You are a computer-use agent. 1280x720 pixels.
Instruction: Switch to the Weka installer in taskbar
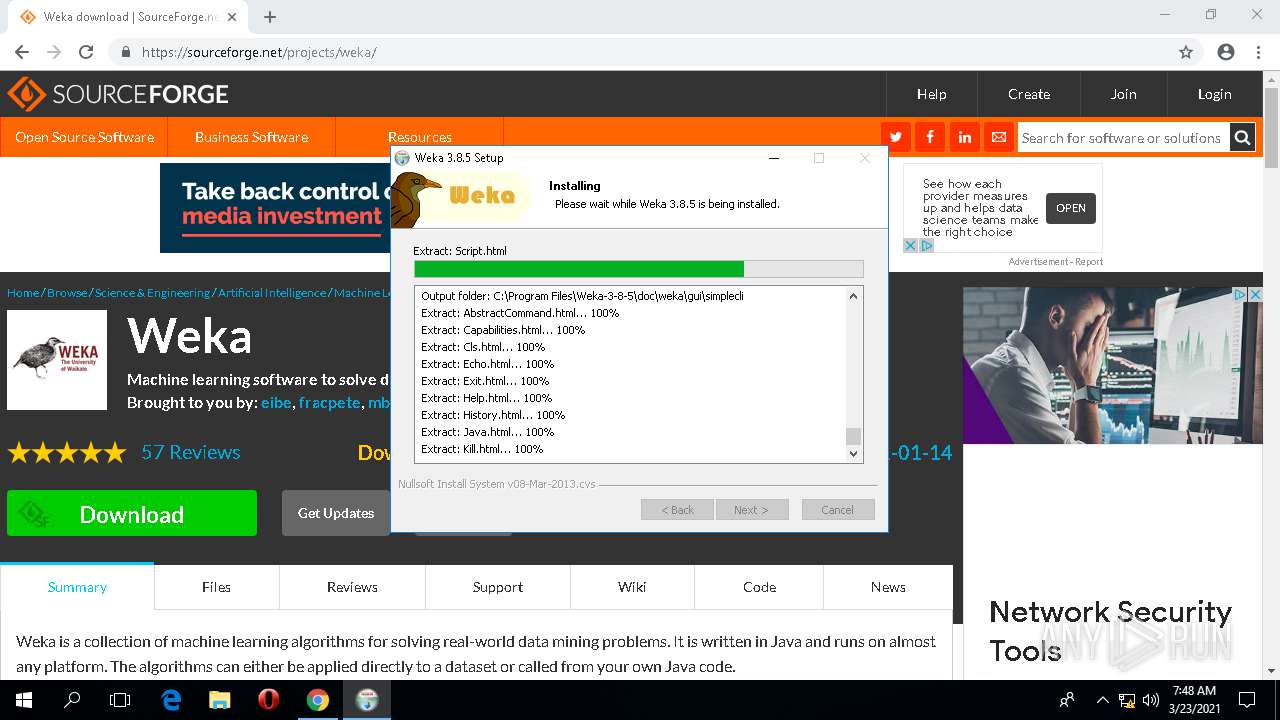pyautogui.click(x=366, y=700)
